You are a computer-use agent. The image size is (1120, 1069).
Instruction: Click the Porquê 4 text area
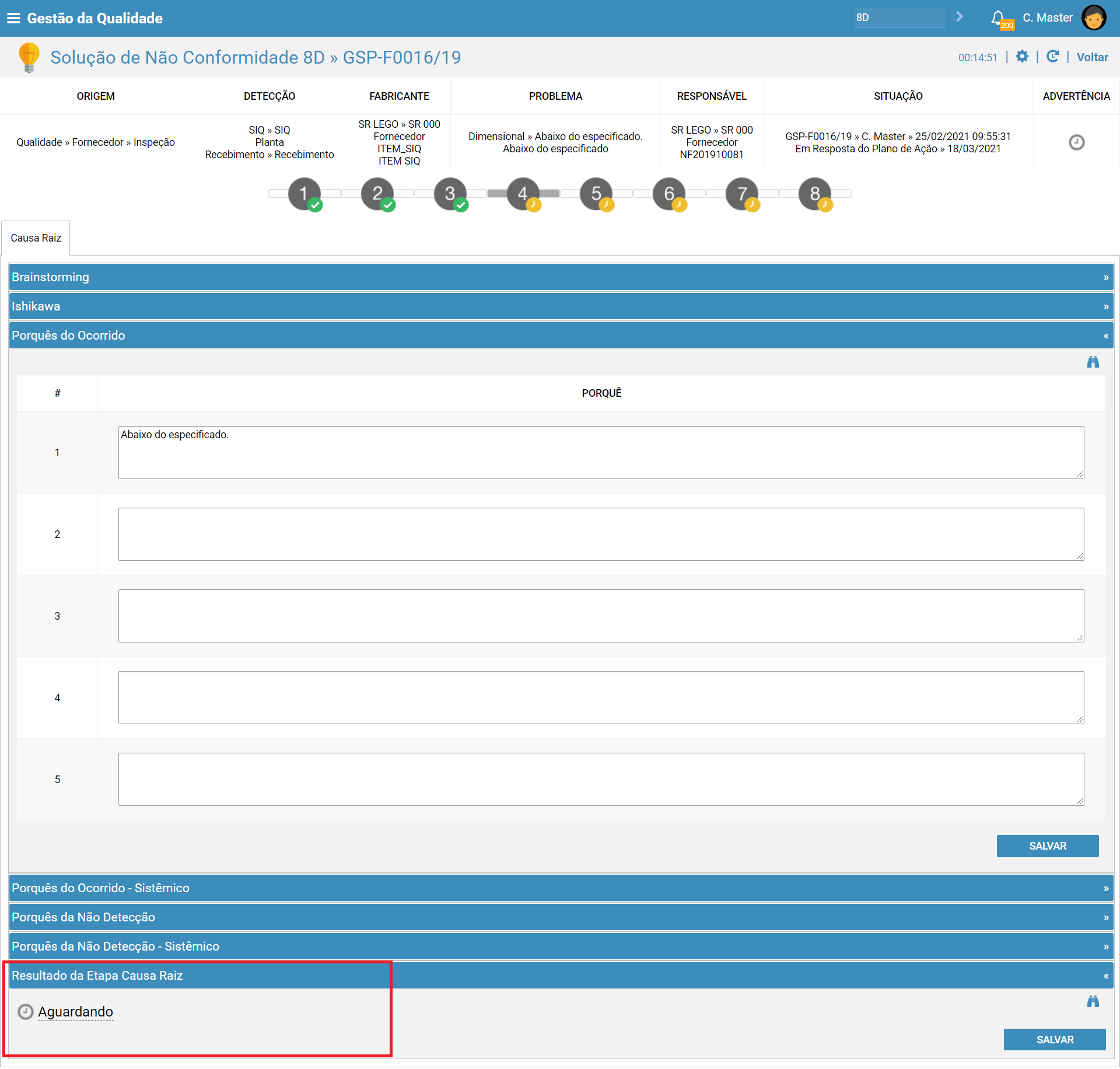pyautogui.click(x=601, y=698)
